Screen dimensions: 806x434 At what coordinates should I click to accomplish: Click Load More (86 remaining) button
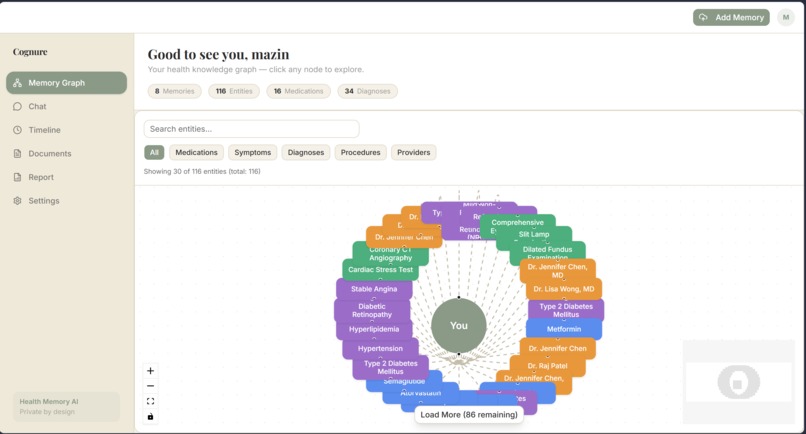[469, 414]
